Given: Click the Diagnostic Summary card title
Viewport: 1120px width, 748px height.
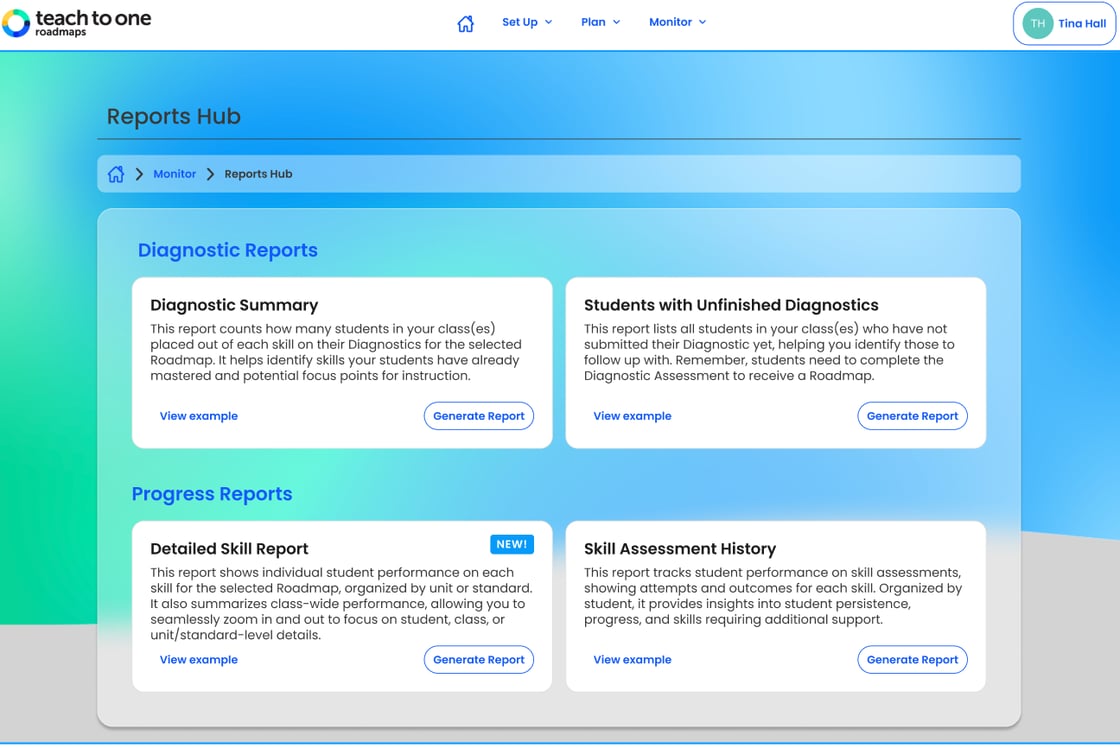Looking at the screenshot, I should pyautogui.click(x=234, y=305).
